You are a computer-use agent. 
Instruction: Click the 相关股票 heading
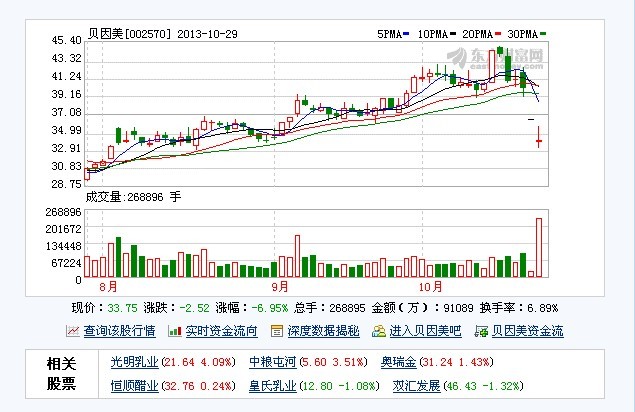(x=62, y=374)
